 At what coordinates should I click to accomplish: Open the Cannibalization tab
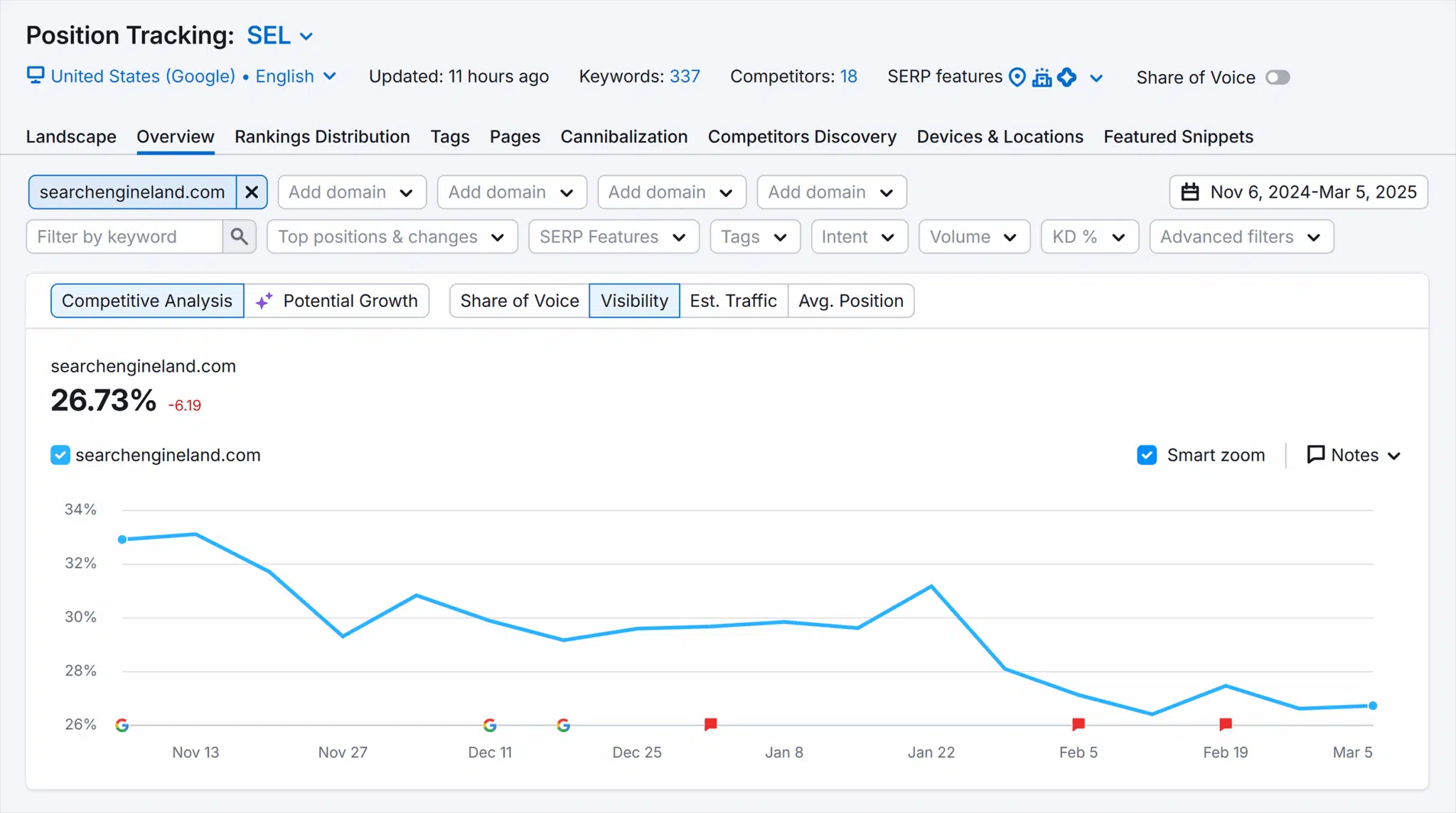tap(623, 136)
